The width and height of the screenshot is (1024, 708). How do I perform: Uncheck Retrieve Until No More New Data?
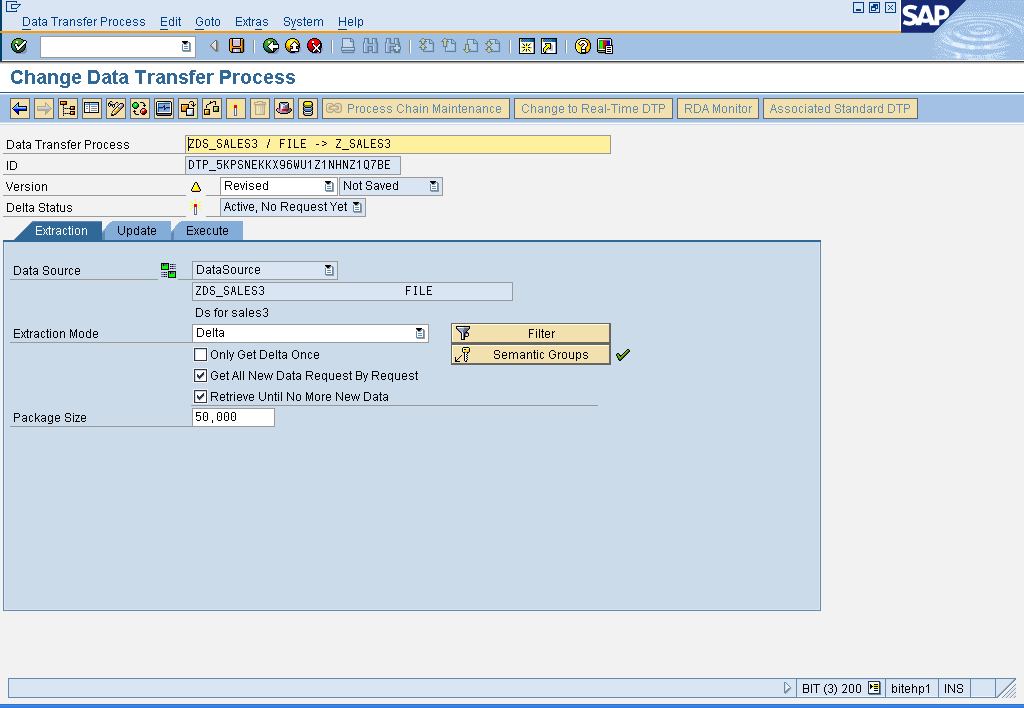click(200, 396)
